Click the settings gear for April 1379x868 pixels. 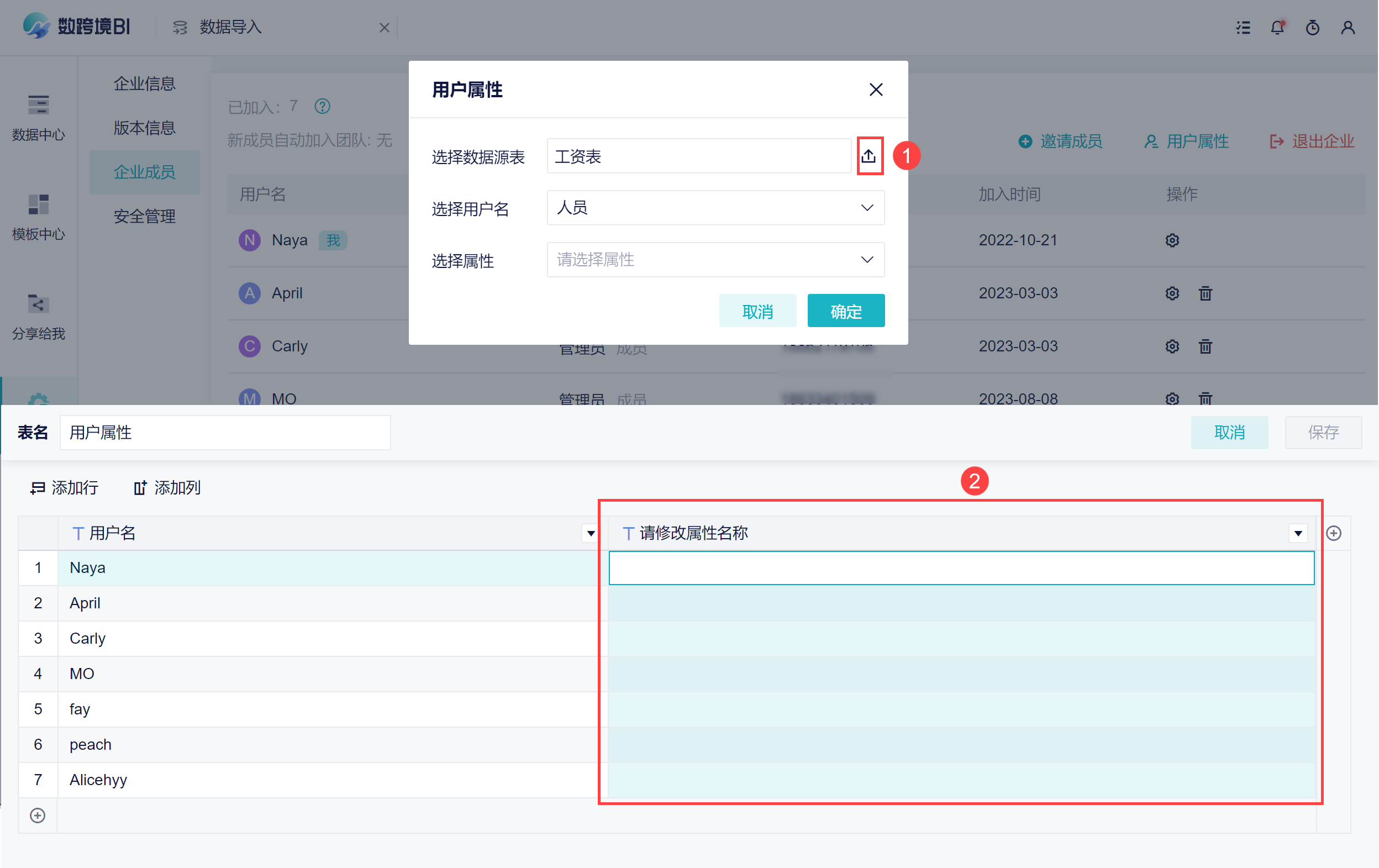pos(1172,293)
